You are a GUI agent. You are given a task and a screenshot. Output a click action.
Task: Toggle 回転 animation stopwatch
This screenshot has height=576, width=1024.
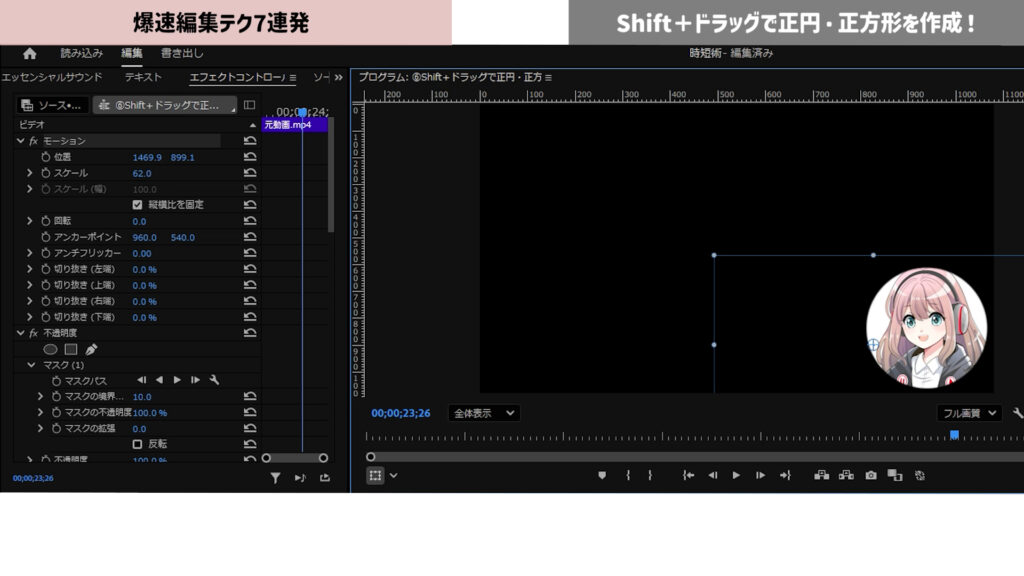coord(46,221)
